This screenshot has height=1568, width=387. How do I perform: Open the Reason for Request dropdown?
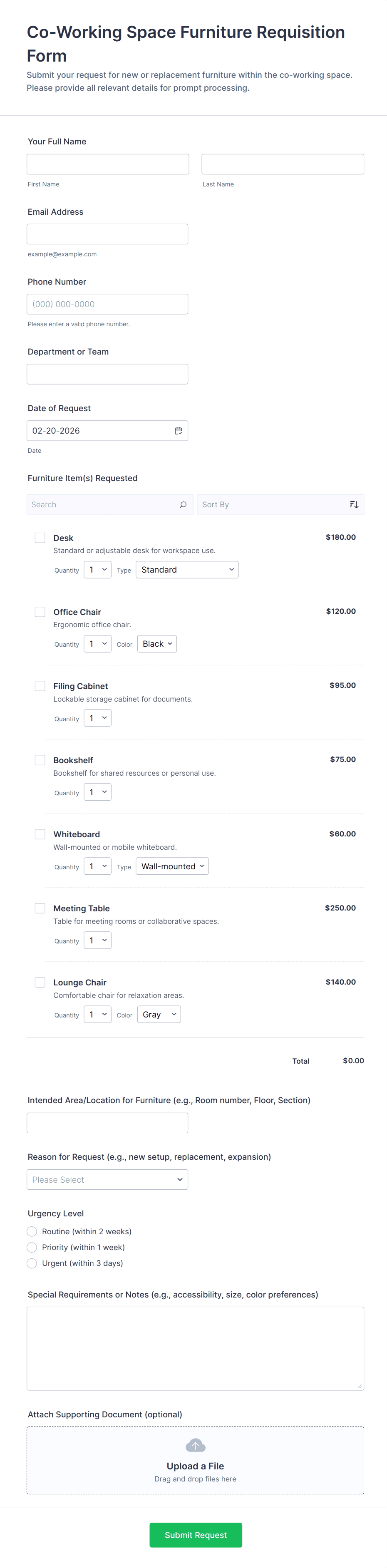point(107,1180)
